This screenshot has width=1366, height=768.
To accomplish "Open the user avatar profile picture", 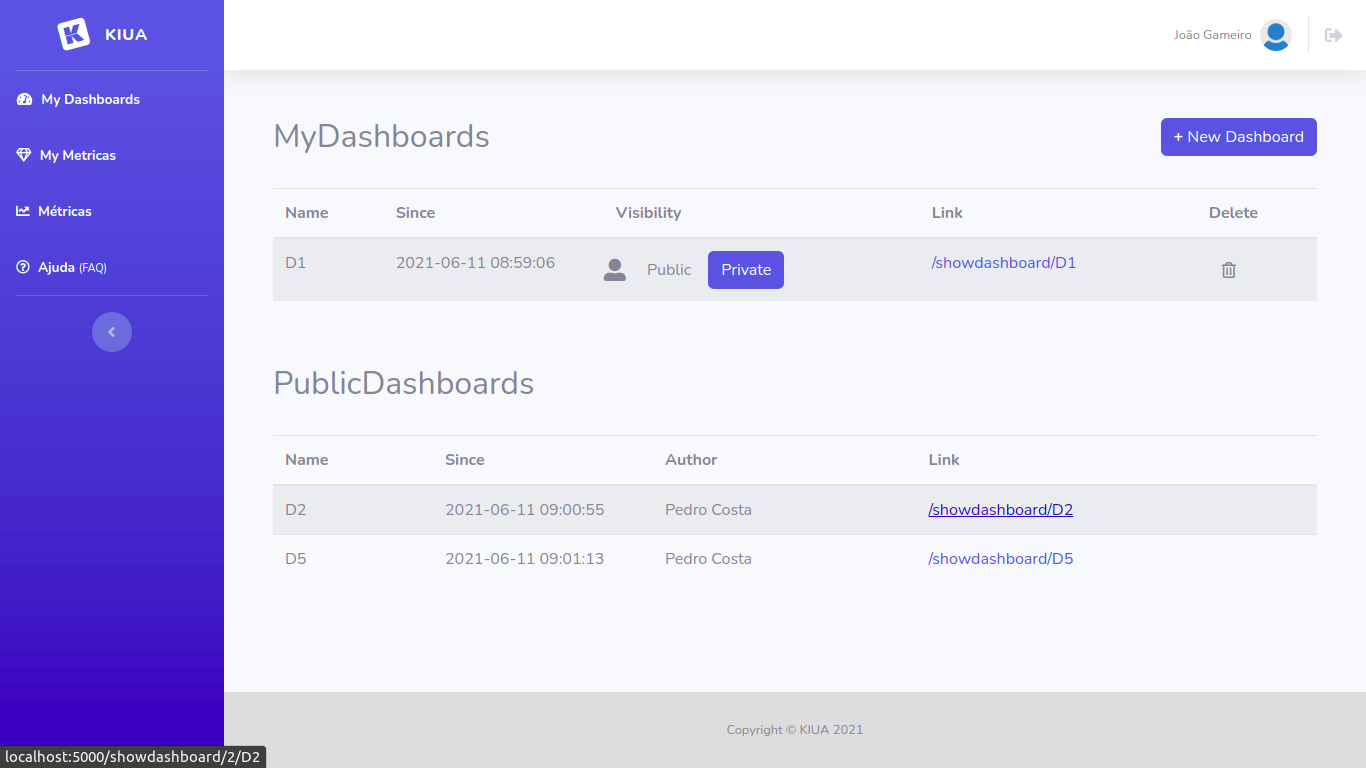I will (x=1275, y=35).
